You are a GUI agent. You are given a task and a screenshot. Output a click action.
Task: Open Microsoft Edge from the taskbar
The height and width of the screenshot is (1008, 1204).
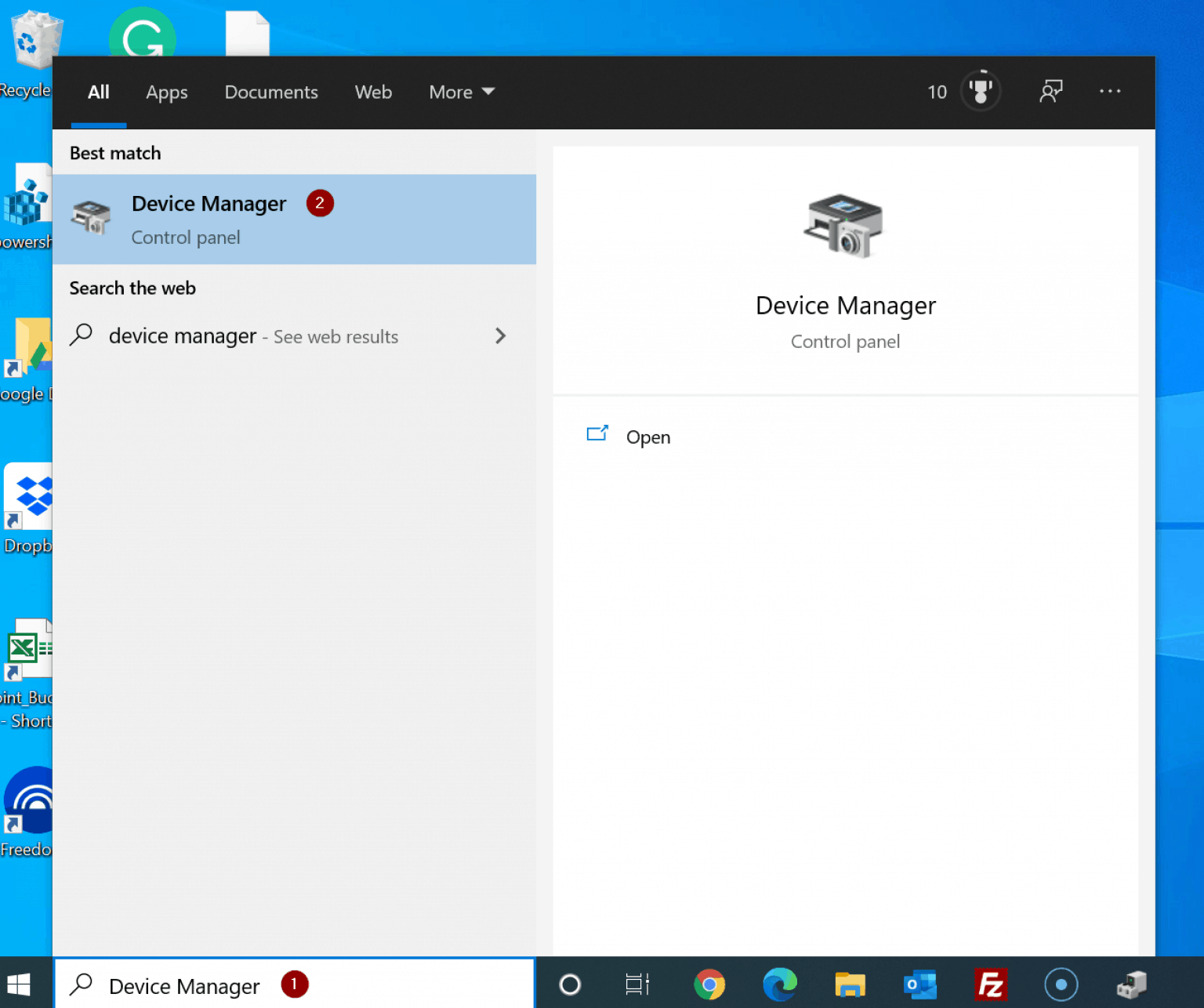pyautogui.click(x=779, y=984)
